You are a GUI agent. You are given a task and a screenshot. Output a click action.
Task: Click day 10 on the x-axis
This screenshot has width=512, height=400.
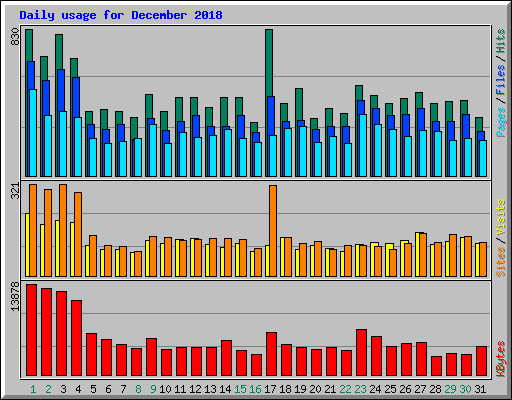165,389
